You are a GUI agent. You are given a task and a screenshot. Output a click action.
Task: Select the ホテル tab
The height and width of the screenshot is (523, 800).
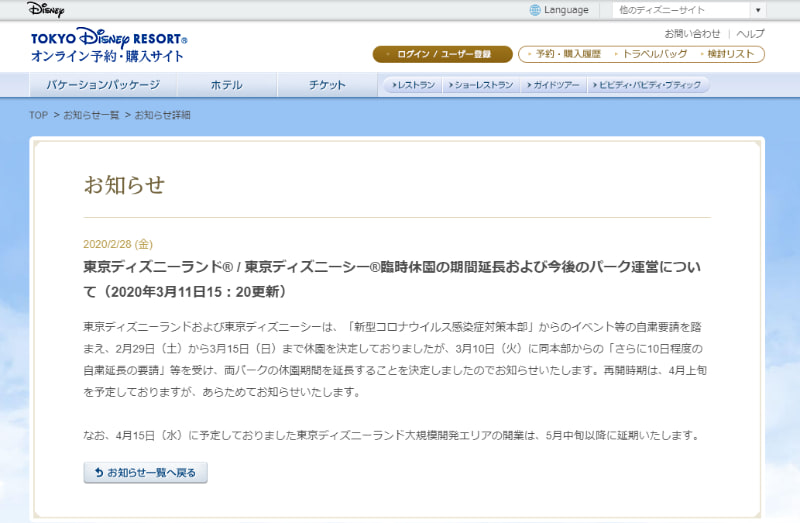227,85
